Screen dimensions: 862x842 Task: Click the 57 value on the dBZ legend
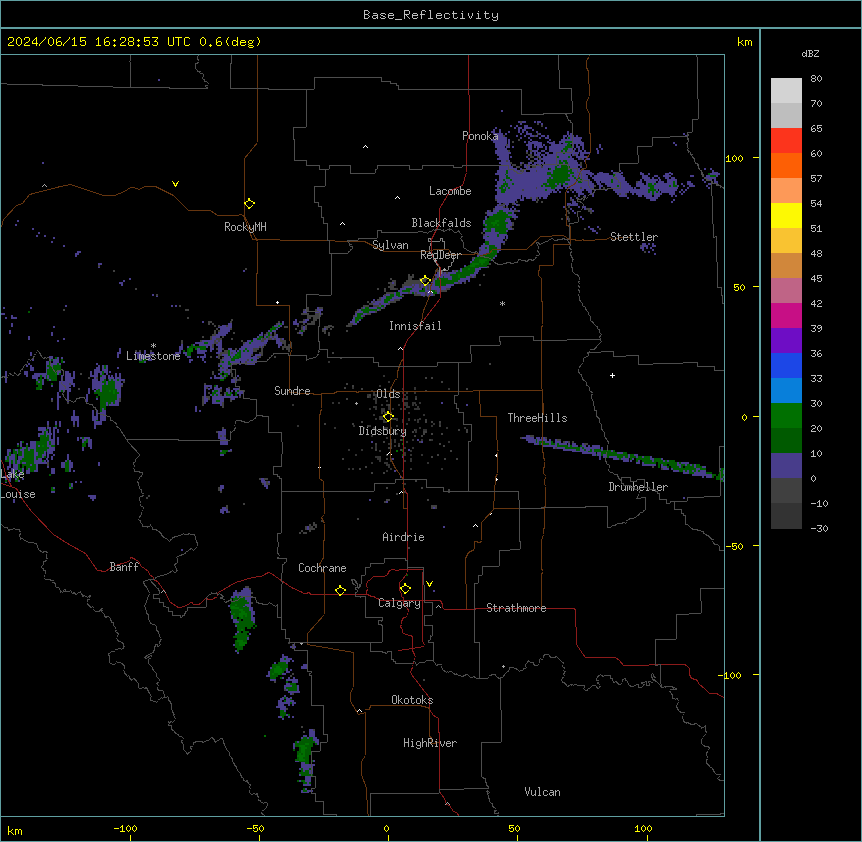[x=816, y=179]
